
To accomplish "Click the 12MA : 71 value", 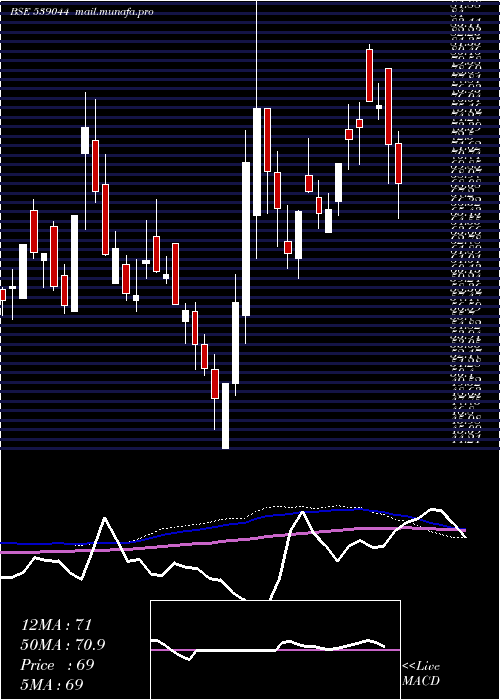I will click(x=56, y=624).
